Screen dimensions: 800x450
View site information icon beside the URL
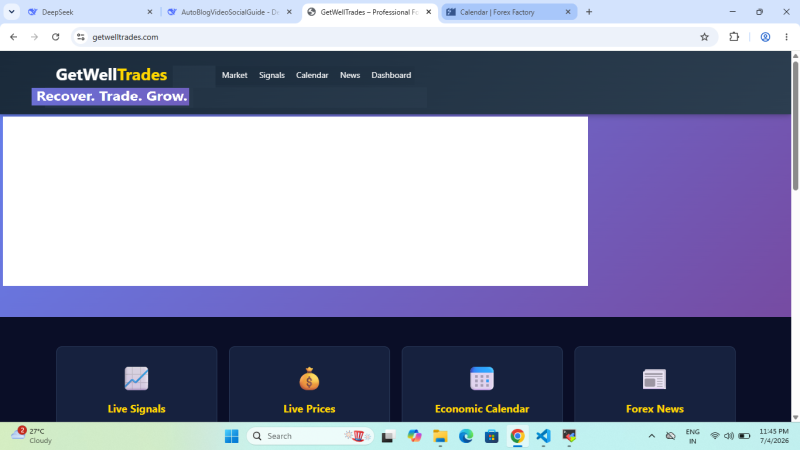coord(81,37)
